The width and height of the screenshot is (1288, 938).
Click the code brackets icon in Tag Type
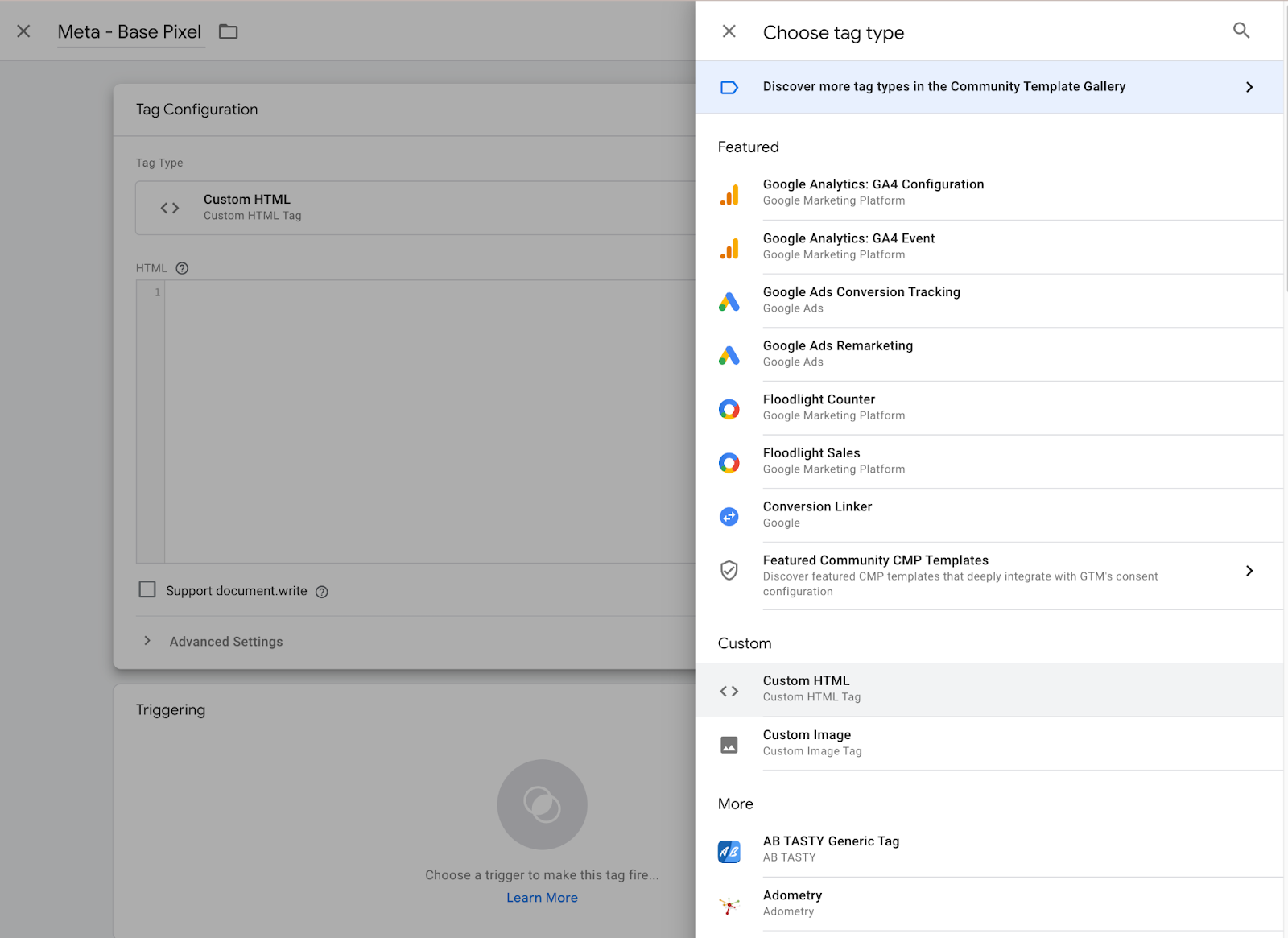(x=170, y=208)
